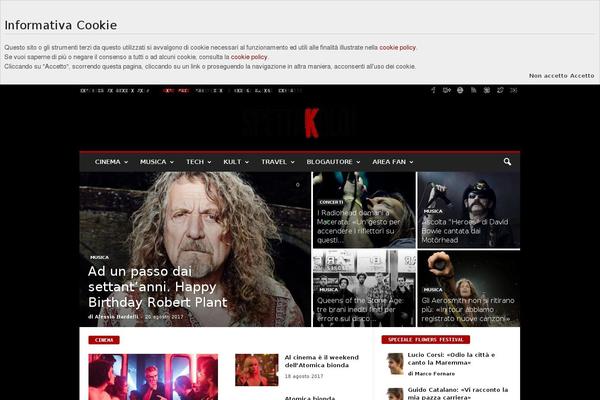
Task: Open the Facebook social icon in top bar
Action: coord(433,90)
